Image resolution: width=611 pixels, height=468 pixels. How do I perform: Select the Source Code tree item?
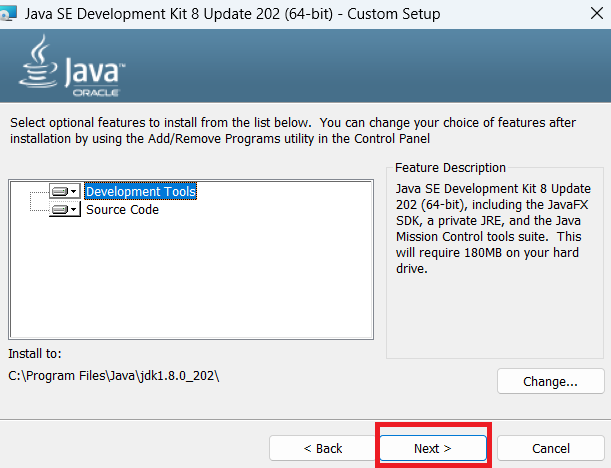[122, 210]
